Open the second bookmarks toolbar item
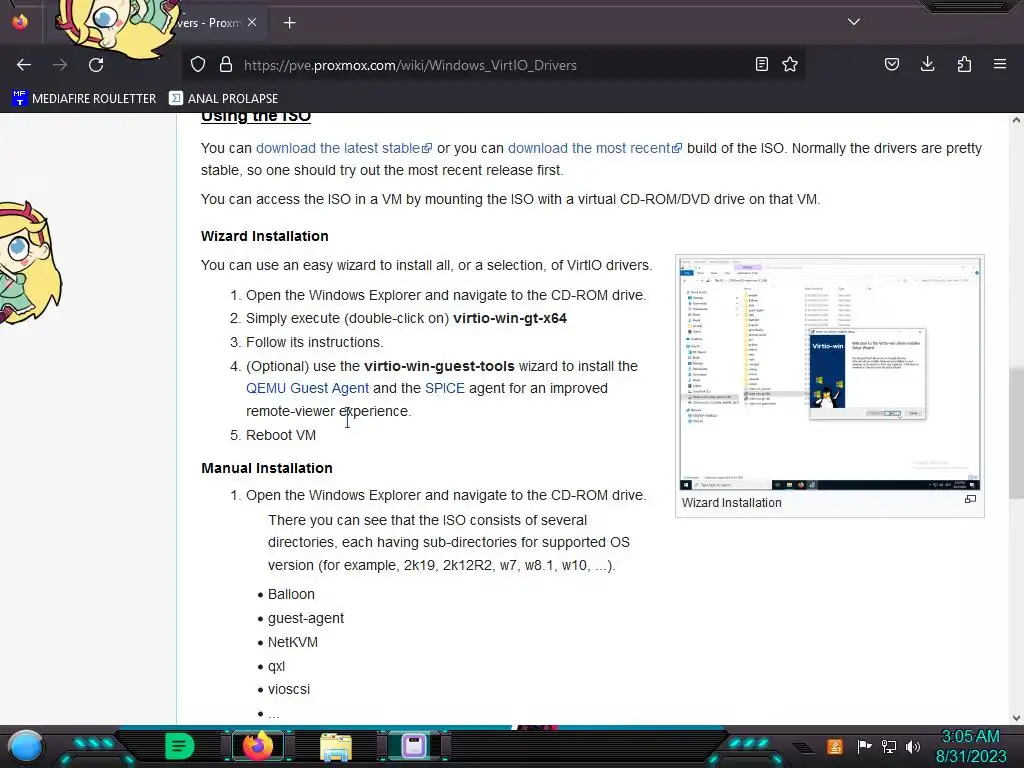1024x768 pixels. tap(223, 99)
